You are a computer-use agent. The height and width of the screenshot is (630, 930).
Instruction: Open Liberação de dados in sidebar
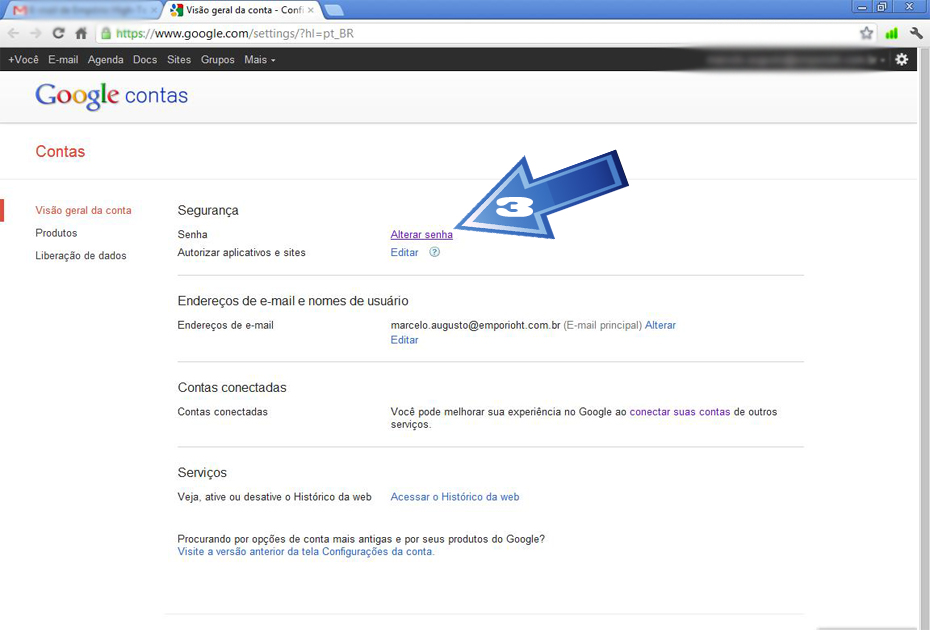coord(81,255)
